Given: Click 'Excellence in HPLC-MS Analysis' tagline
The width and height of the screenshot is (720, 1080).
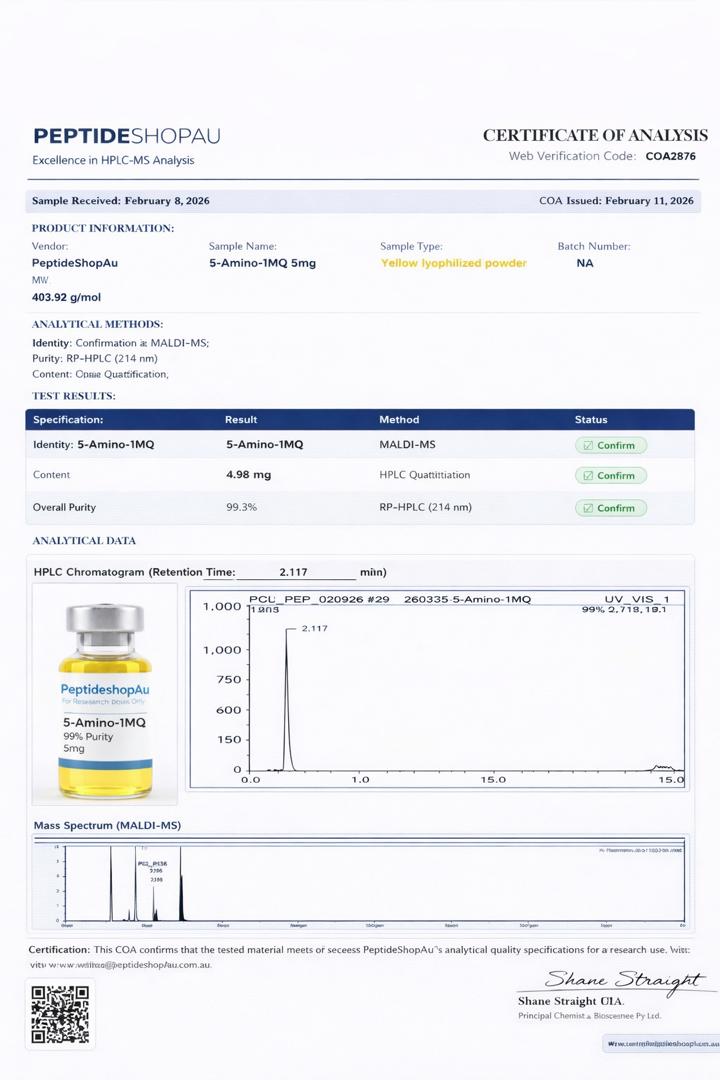Looking at the screenshot, I should click(x=113, y=160).
